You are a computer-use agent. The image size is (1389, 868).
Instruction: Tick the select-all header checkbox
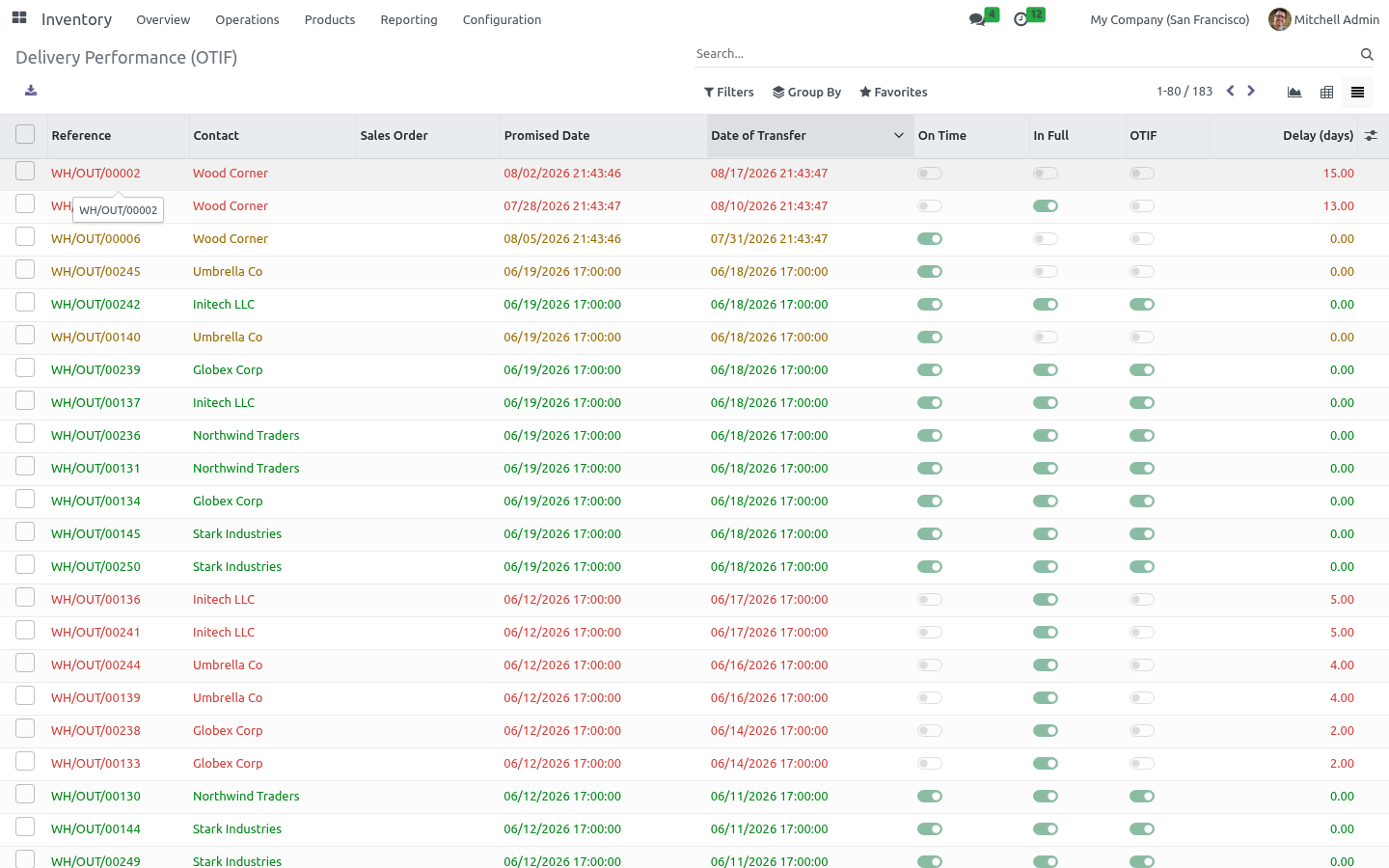tap(25, 135)
